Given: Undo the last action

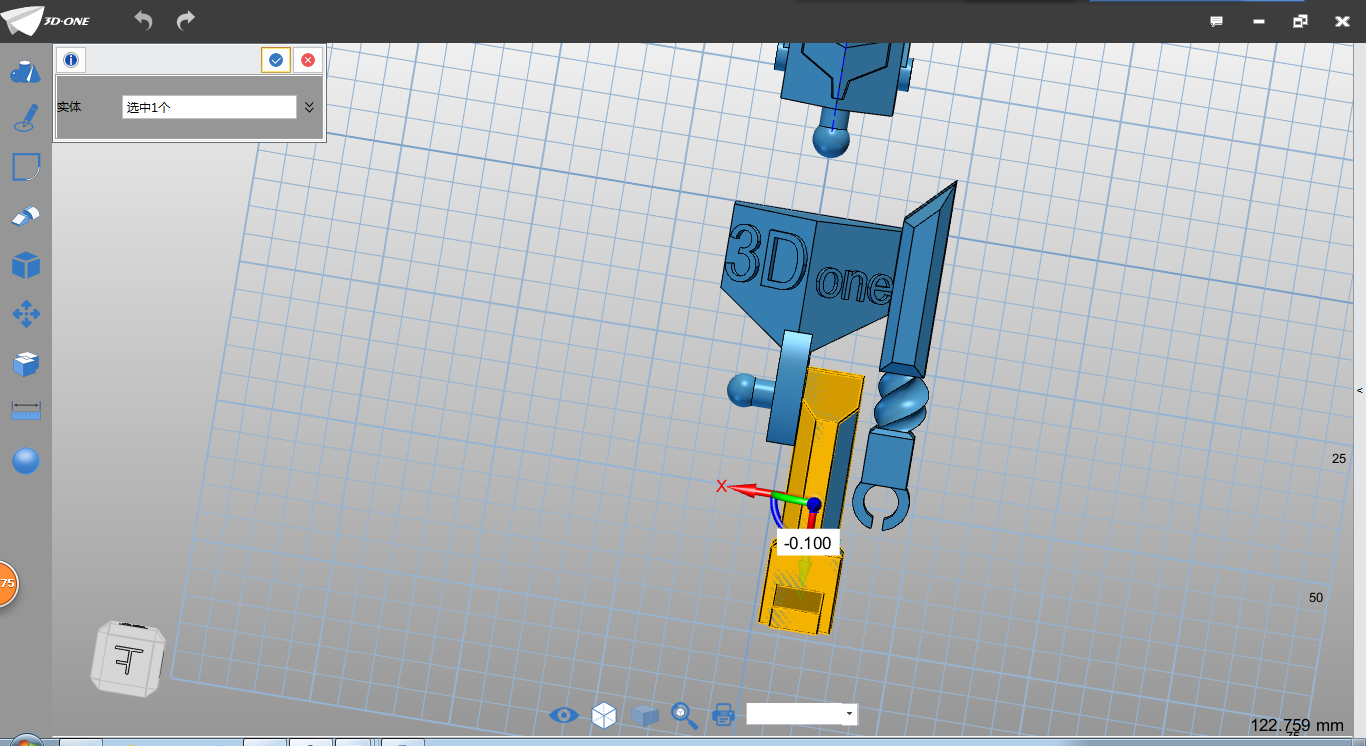Looking at the screenshot, I should coord(143,20).
